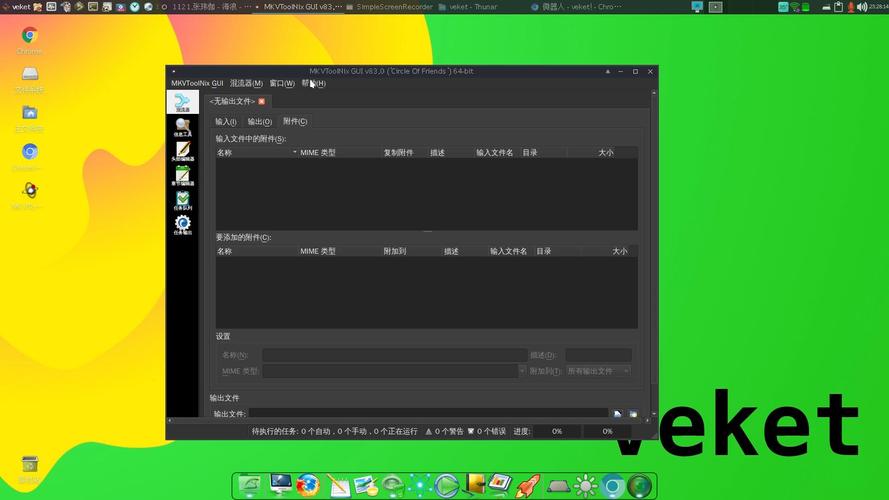Select the 附件(C) tab
889x500 pixels.
coord(295,121)
